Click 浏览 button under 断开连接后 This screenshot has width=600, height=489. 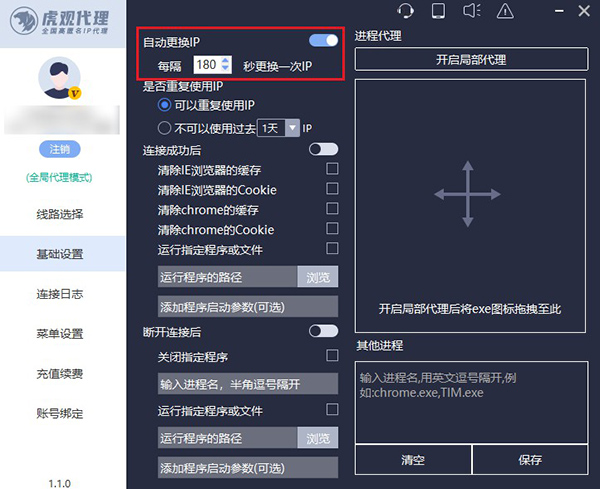point(318,438)
